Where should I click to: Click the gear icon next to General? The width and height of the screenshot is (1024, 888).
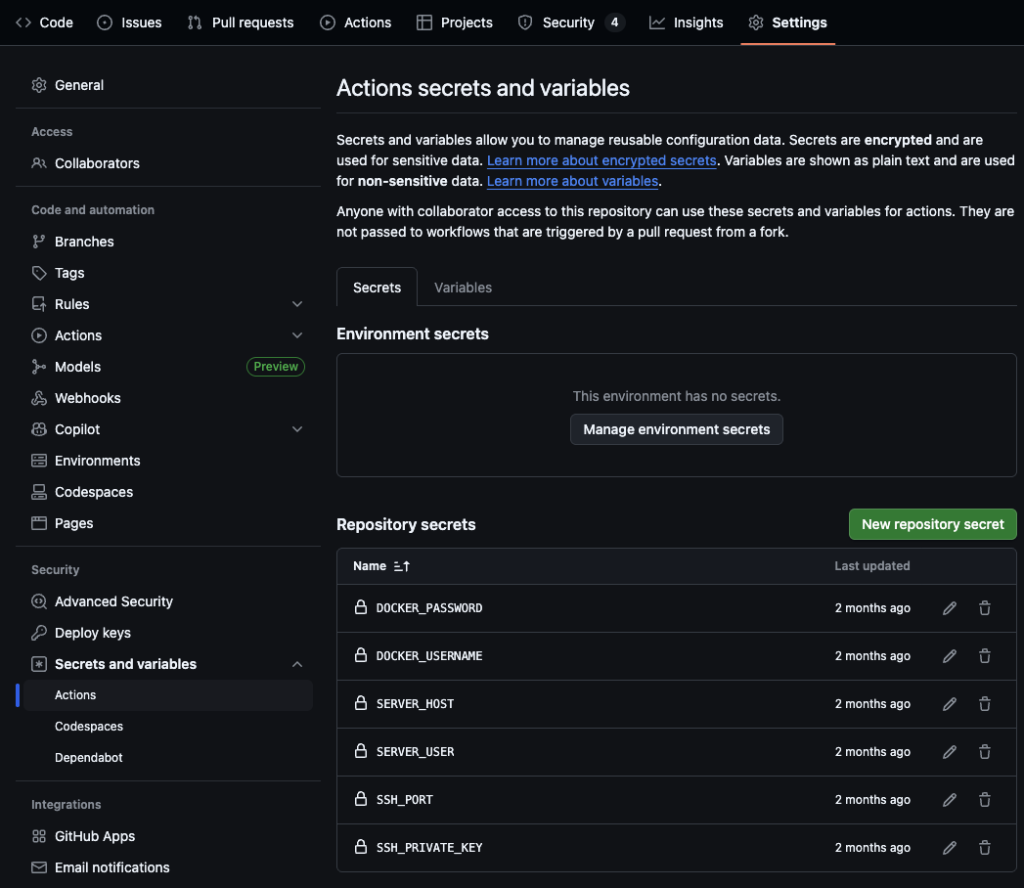[39, 85]
